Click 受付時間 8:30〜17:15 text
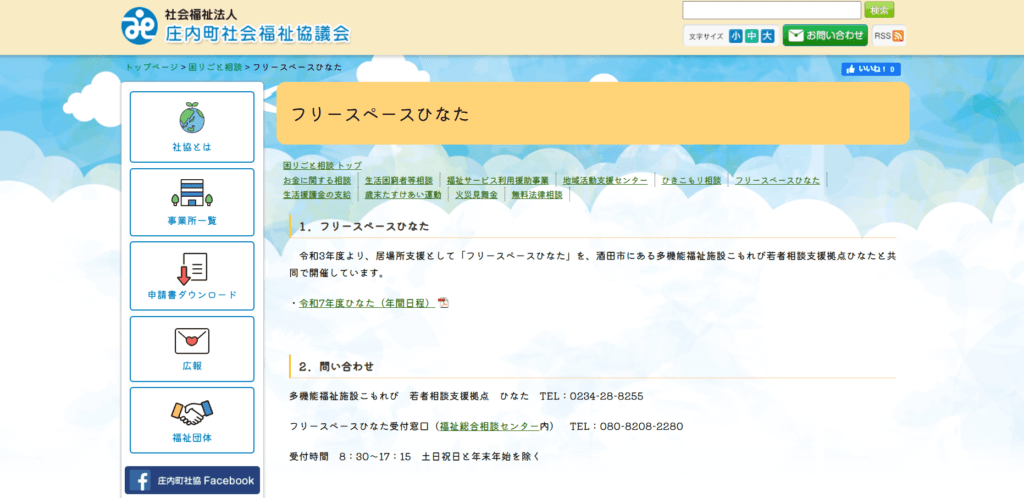This screenshot has width=1024, height=498. [x=350, y=457]
